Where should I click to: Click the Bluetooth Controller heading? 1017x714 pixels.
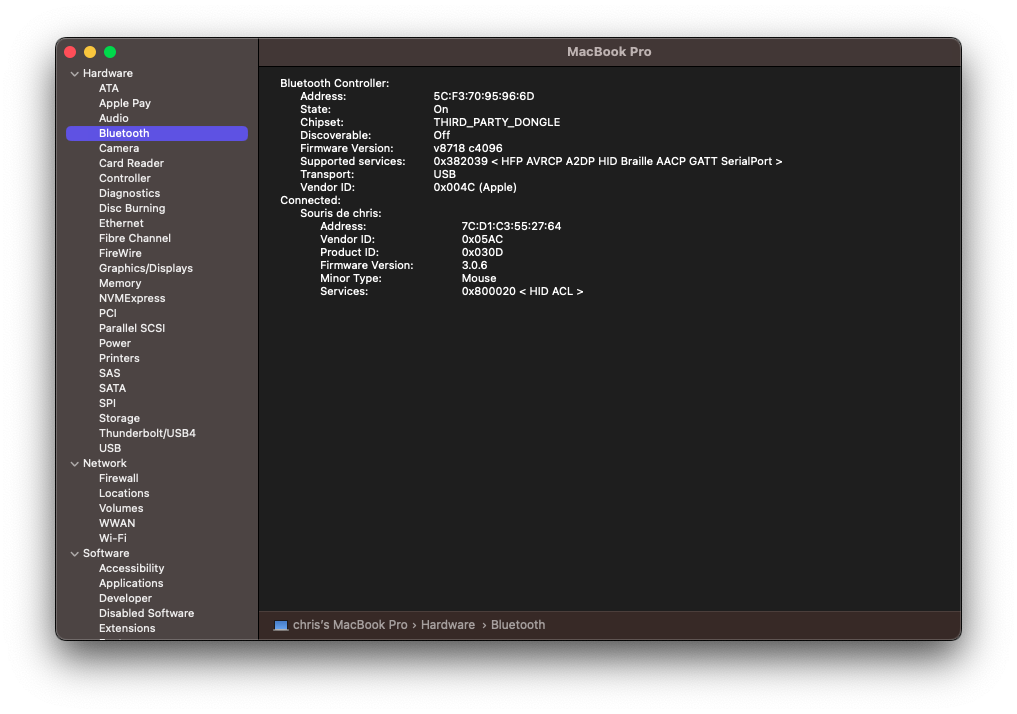pos(335,83)
